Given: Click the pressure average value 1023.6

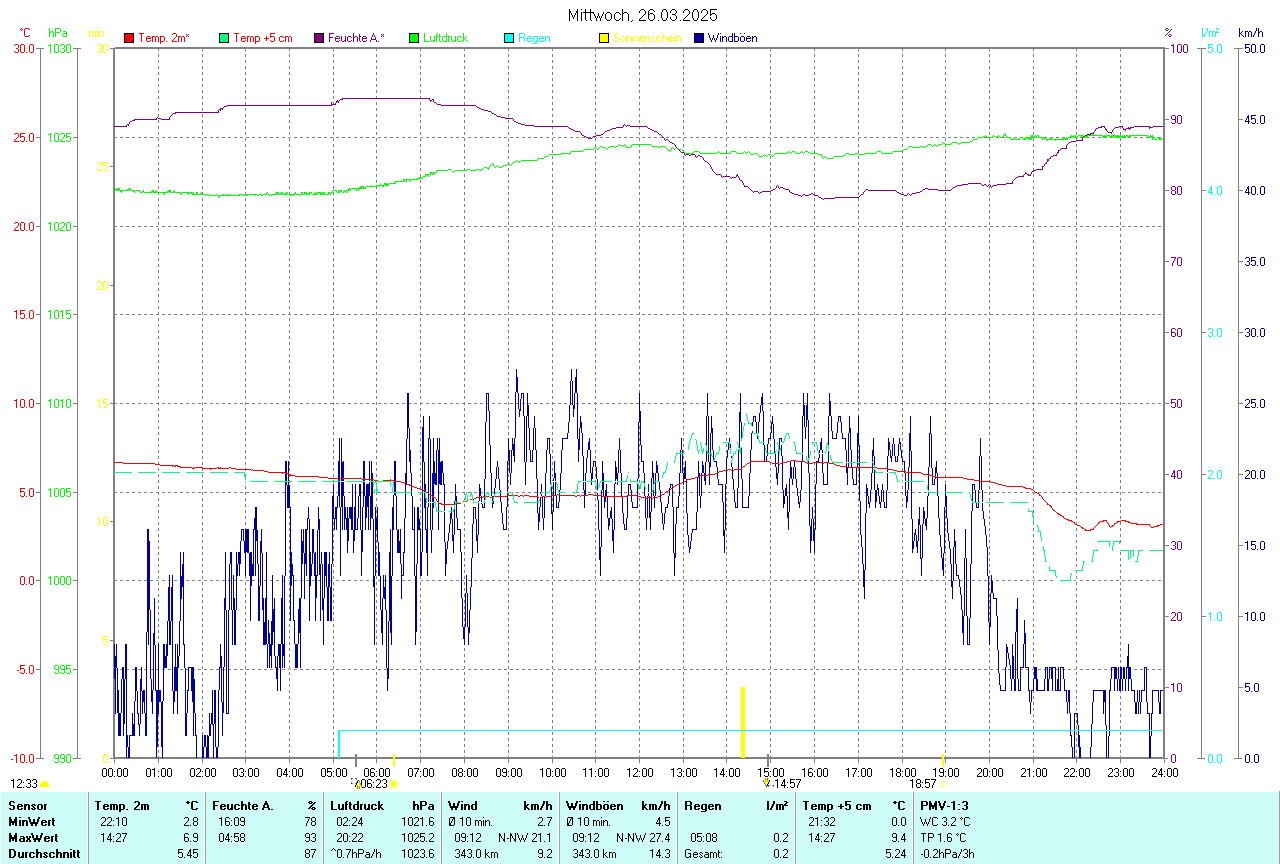Looking at the screenshot, I should [416, 854].
